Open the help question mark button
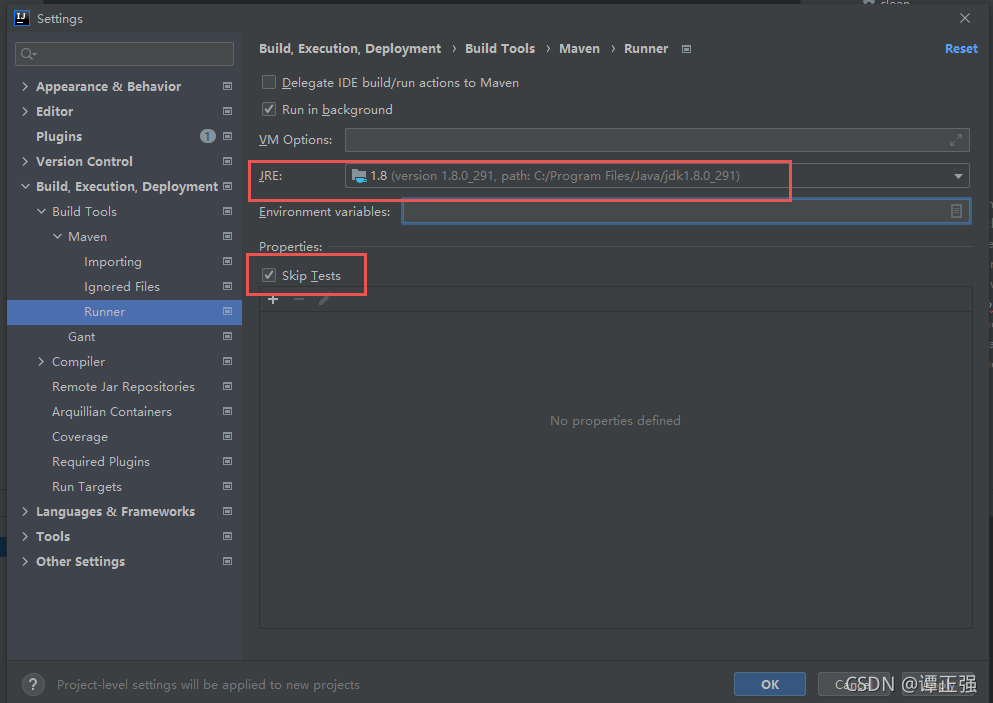Viewport: 993px width, 703px height. 33,685
